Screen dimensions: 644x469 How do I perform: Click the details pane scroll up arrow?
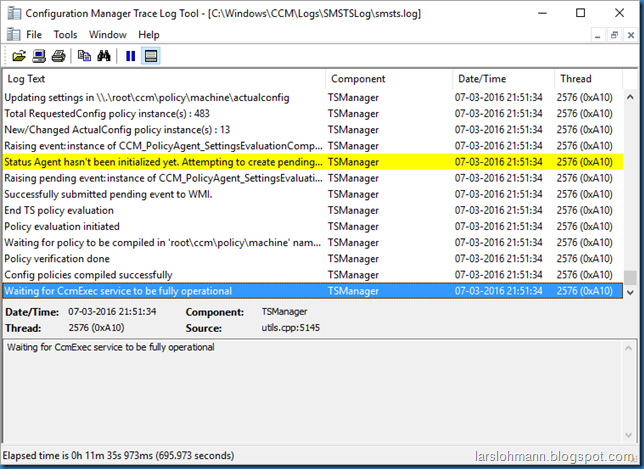click(x=629, y=348)
